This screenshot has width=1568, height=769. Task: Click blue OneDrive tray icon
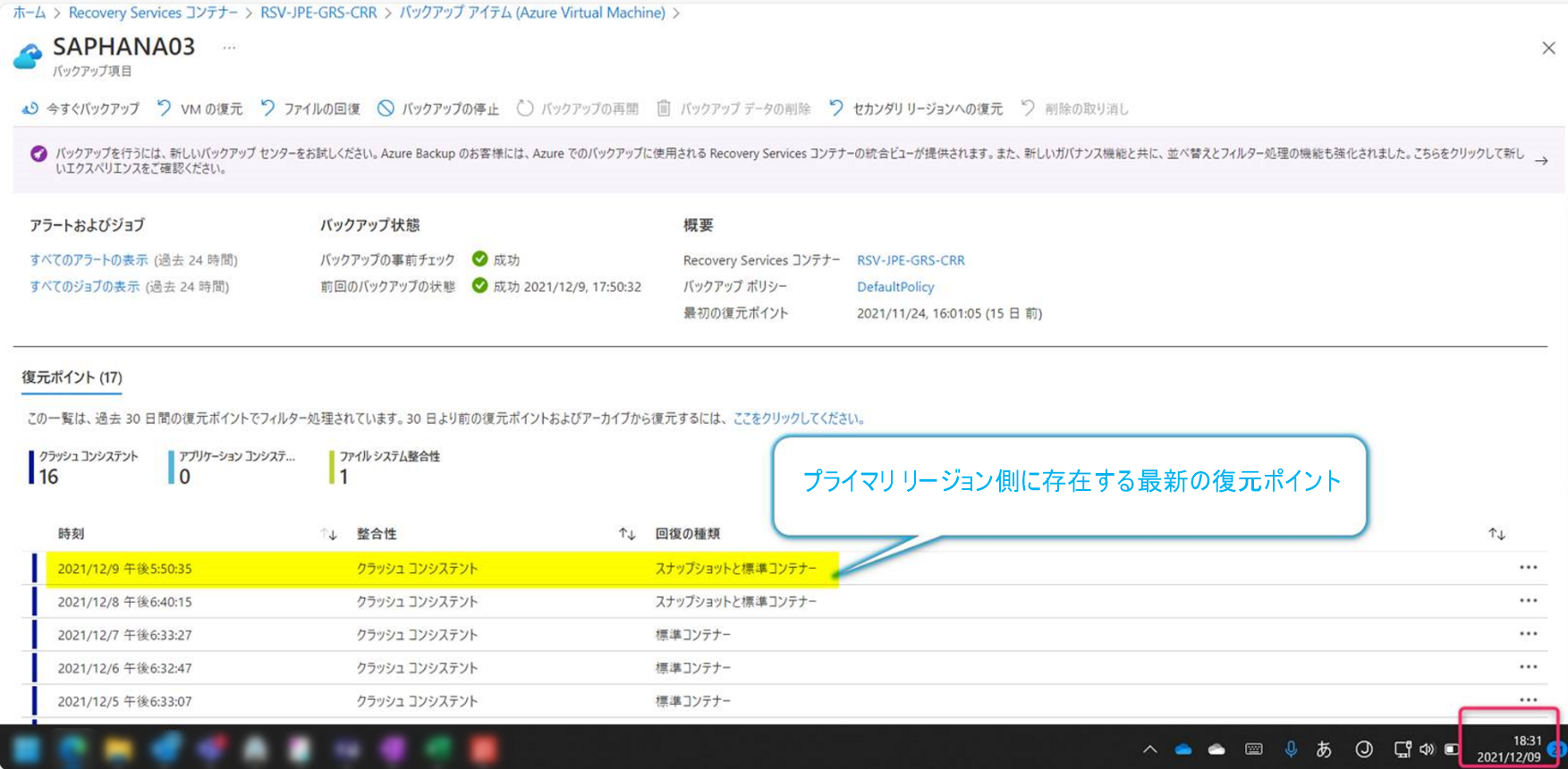click(1183, 749)
